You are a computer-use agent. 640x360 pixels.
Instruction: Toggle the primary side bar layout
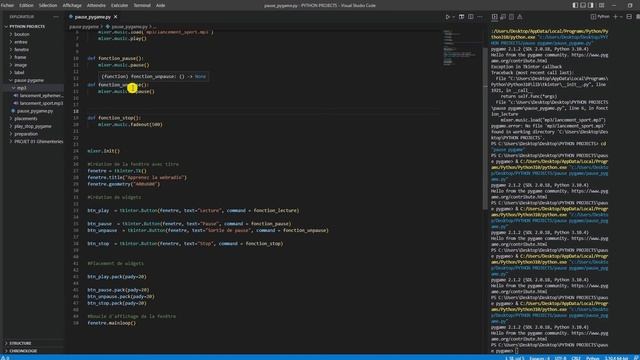click(x=575, y=5)
